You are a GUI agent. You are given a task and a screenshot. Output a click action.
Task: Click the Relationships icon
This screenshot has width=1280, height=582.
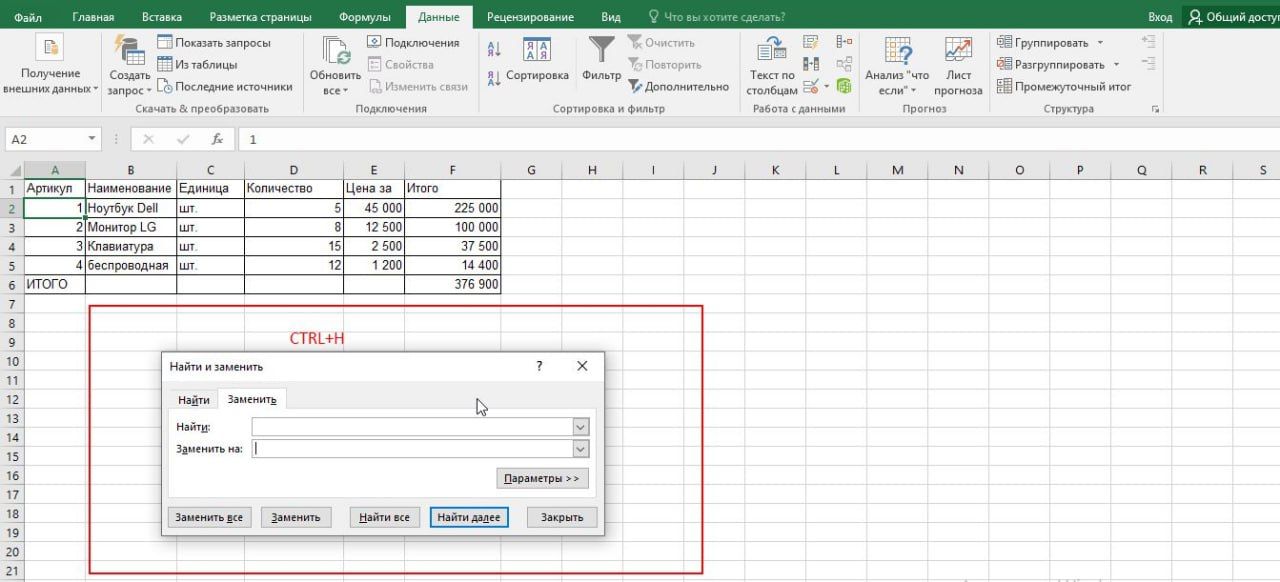pos(844,64)
